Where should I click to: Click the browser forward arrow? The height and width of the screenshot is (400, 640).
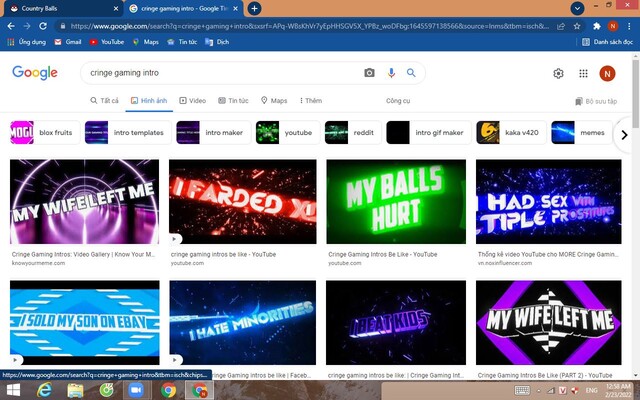27,26
